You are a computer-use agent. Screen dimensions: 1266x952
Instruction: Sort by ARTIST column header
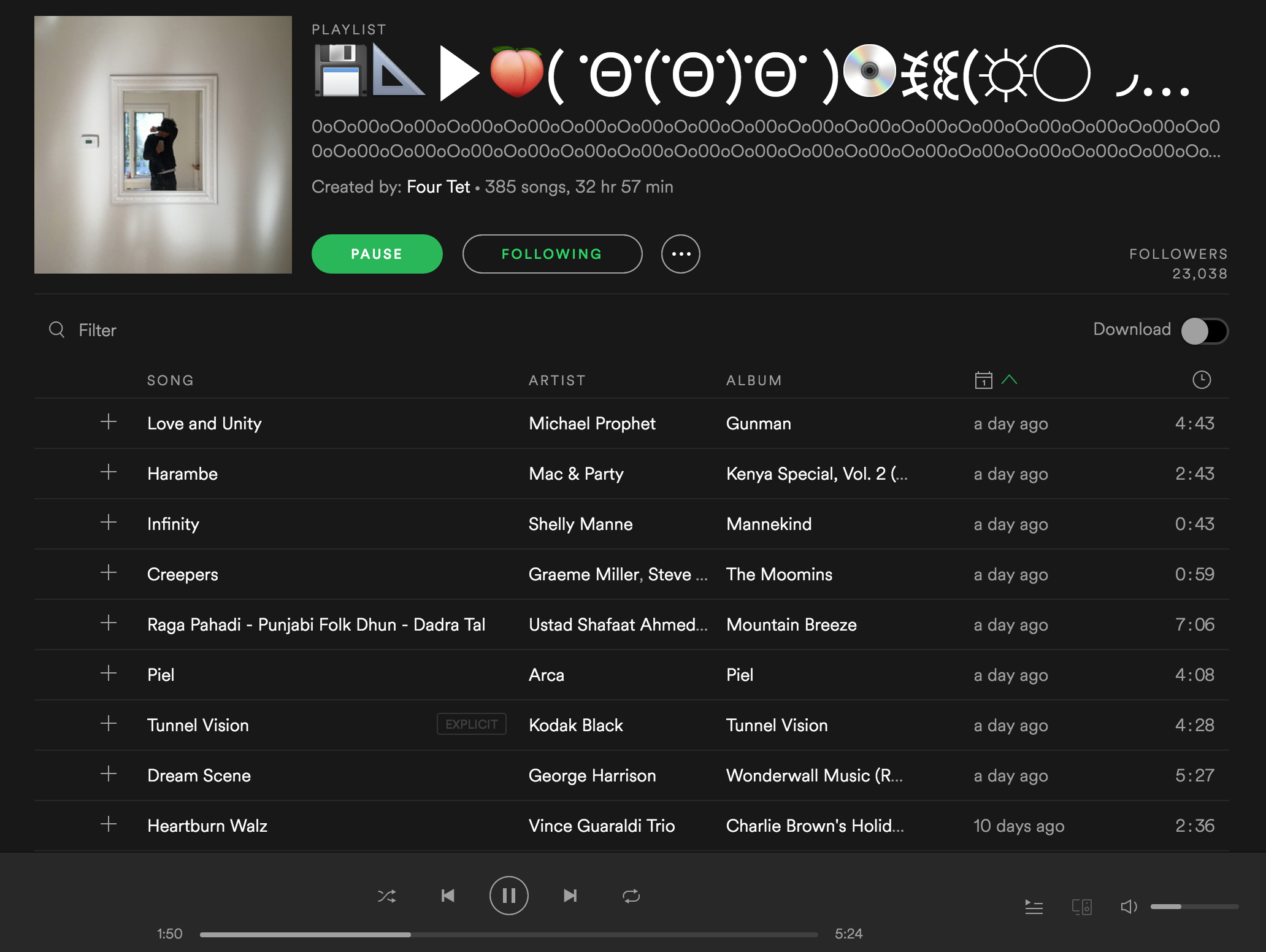coord(557,380)
